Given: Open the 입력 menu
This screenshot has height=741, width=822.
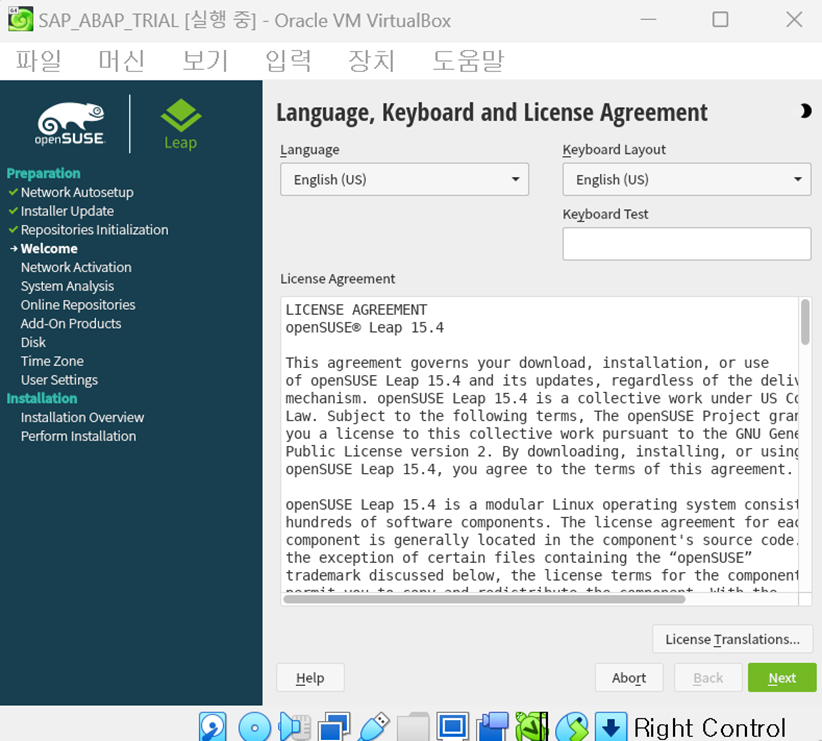Looking at the screenshot, I should click(288, 60).
